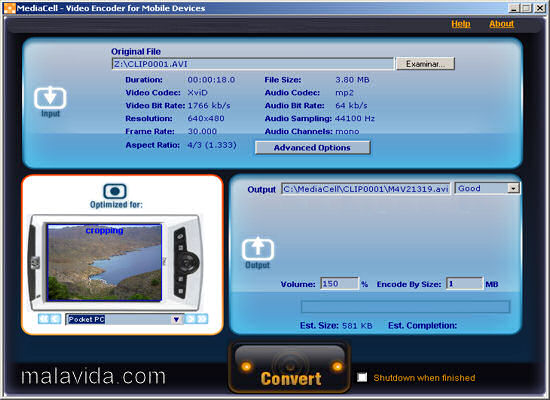The width and height of the screenshot is (550, 400).
Task: Click the frame rate value 30.000
Action: tap(202, 132)
